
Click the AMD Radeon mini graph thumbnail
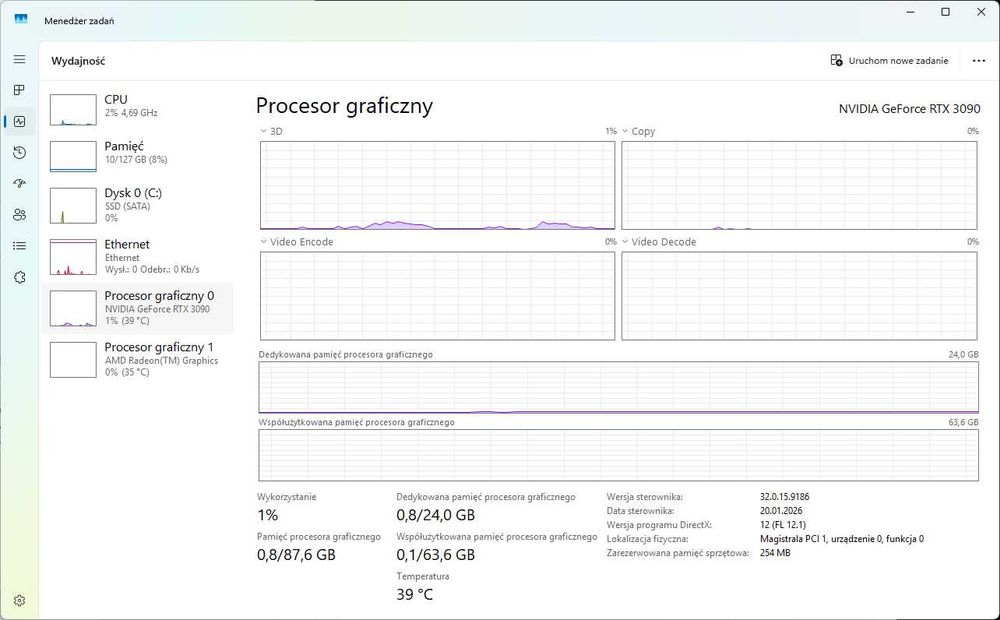click(73, 360)
